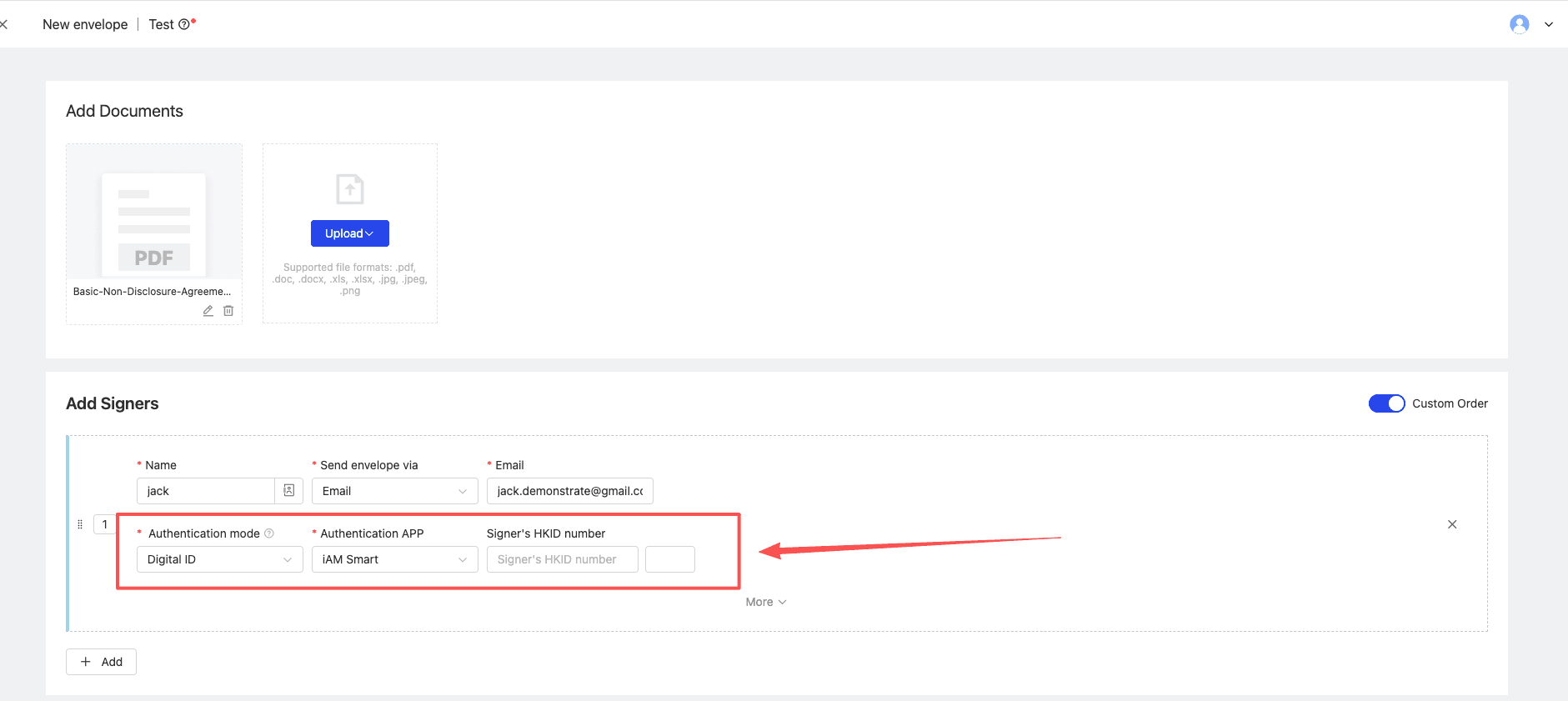Open the Send envelope via dropdown
Screen dimensions: 1568x701
click(x=395, y=491)
